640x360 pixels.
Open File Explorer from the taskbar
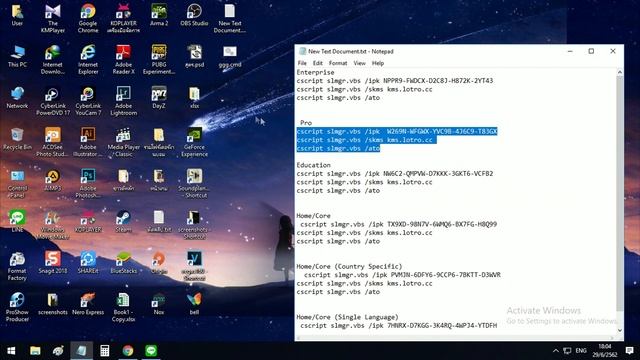[x=35, y=351]
